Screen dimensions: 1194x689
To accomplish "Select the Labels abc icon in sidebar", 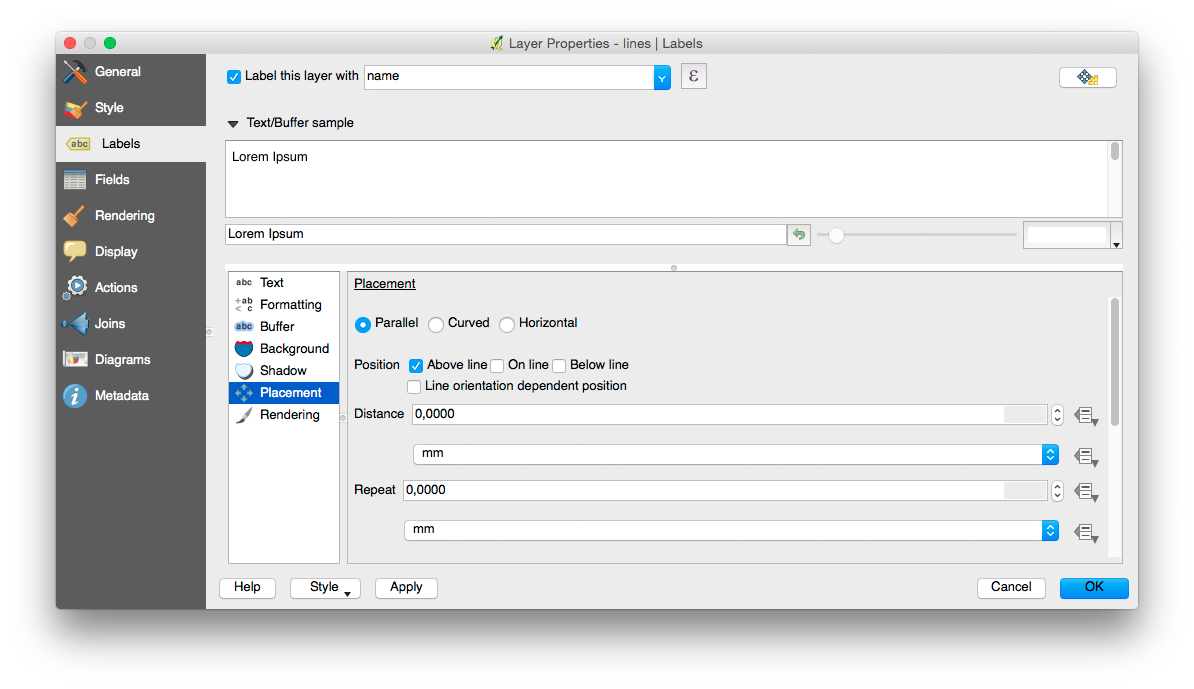I will pos(78,144).
